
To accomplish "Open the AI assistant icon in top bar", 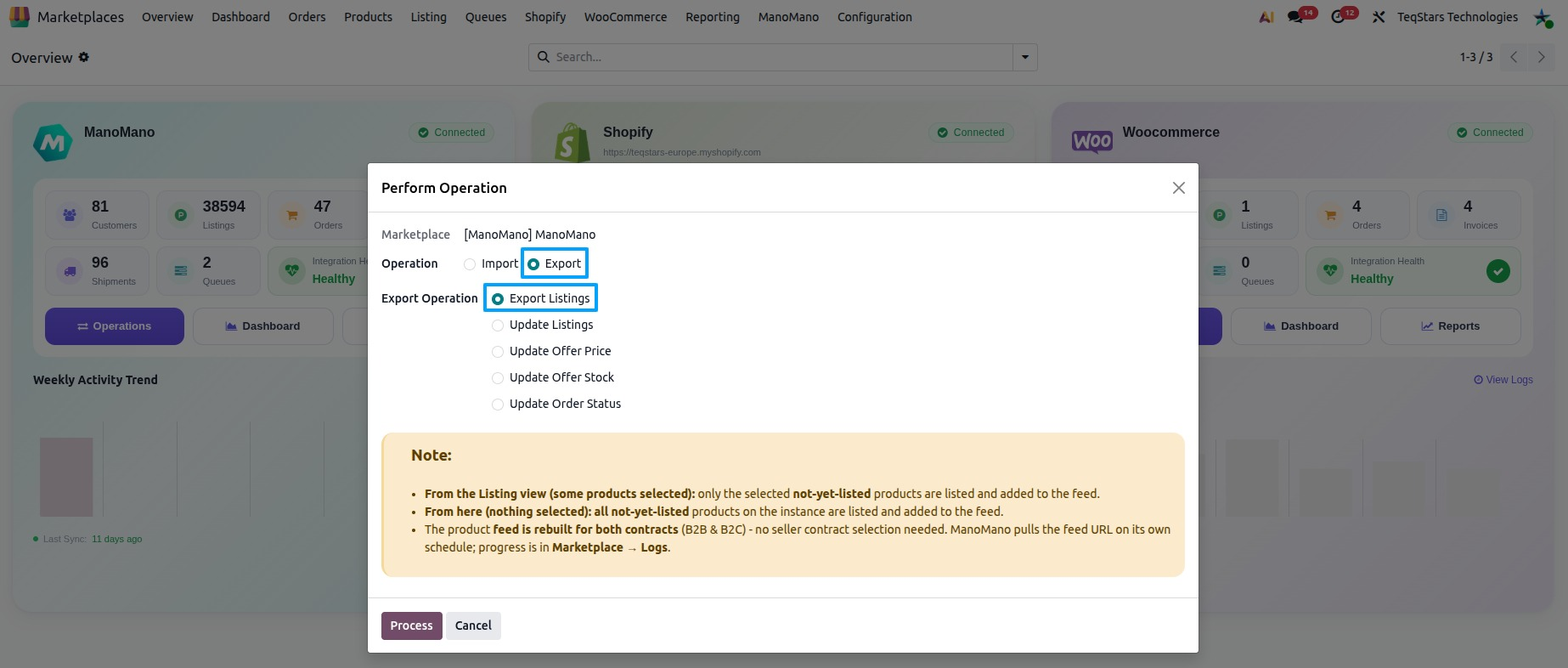I will (1266, 17).
